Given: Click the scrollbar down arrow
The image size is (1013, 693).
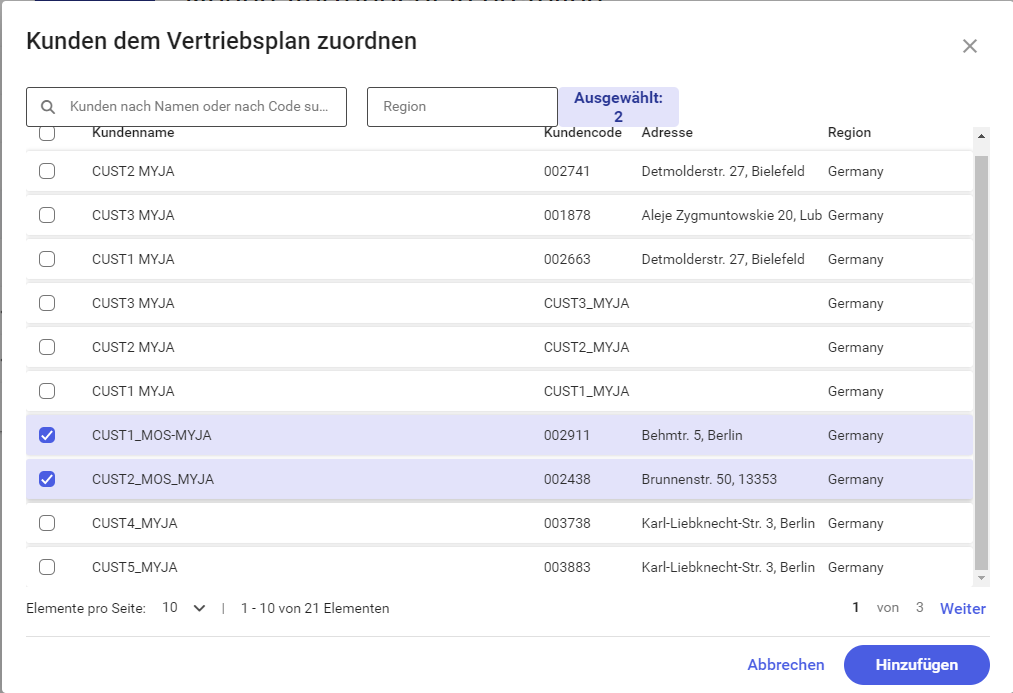Looking at the screenshot, I should [x=980, y=578].
